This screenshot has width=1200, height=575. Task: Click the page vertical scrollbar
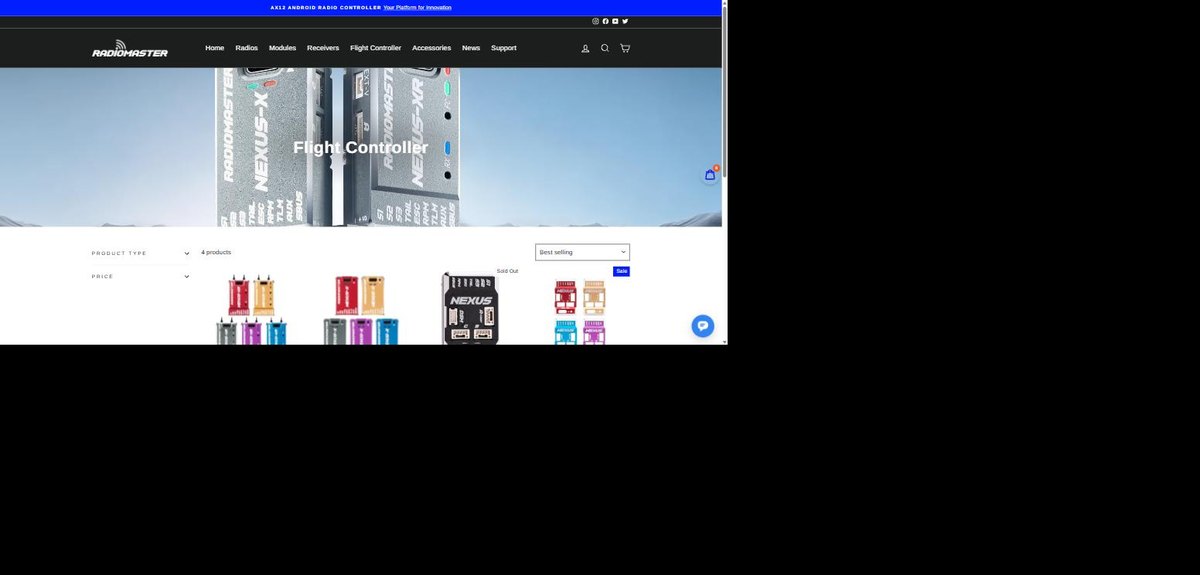(725, 172)
